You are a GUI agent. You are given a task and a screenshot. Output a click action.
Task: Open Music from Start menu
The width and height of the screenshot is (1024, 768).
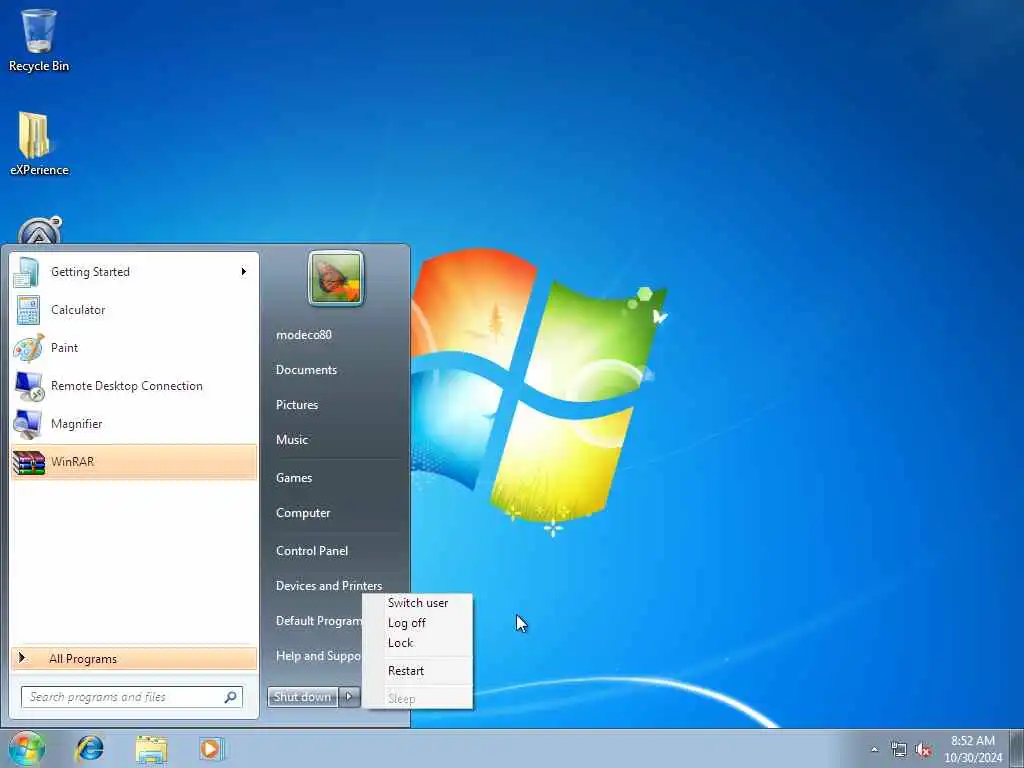(x=292, y=440)
